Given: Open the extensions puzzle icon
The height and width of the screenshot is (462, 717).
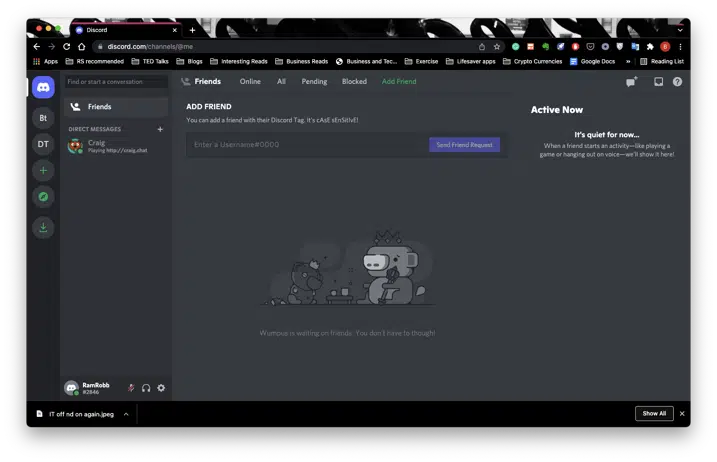Looking at the screenshot, I should point(650,47).
